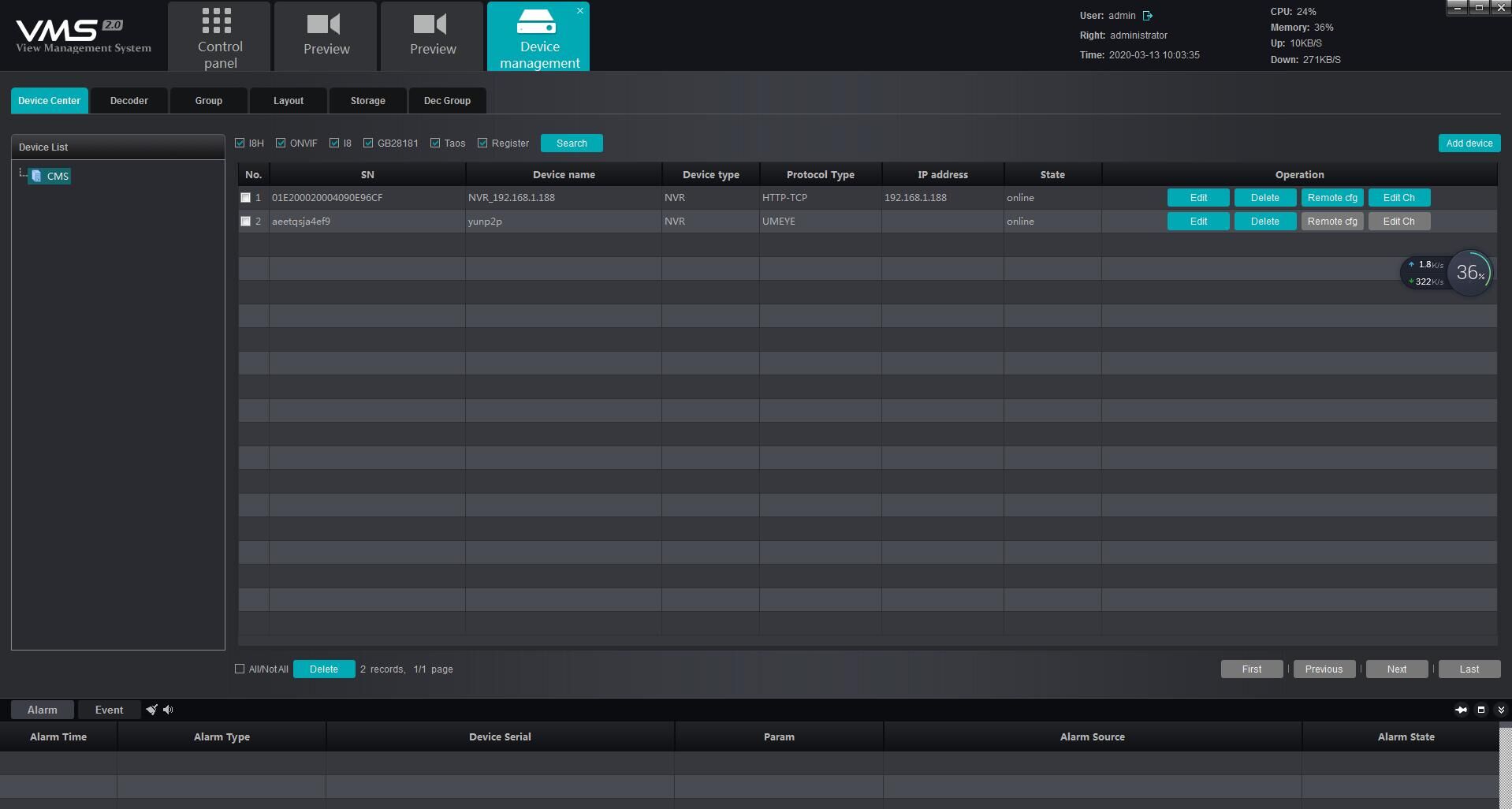Click the Search button
This screenshot has height=809, width=1512.
pyautogui.click(x=572, y=144)
